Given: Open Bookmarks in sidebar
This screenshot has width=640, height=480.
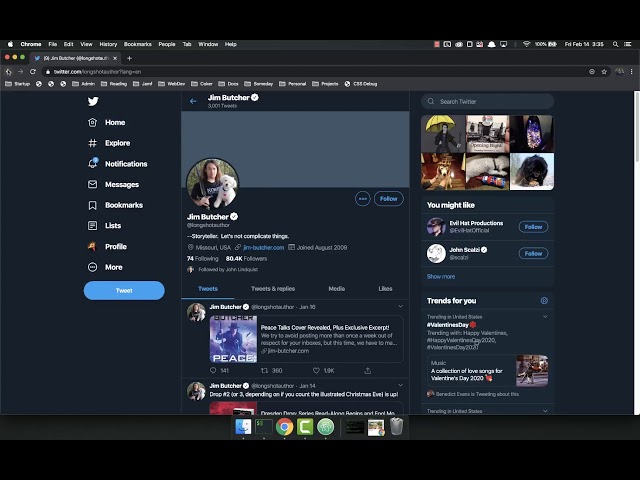Looking at the screenshot, I should [x=116, y=205].
